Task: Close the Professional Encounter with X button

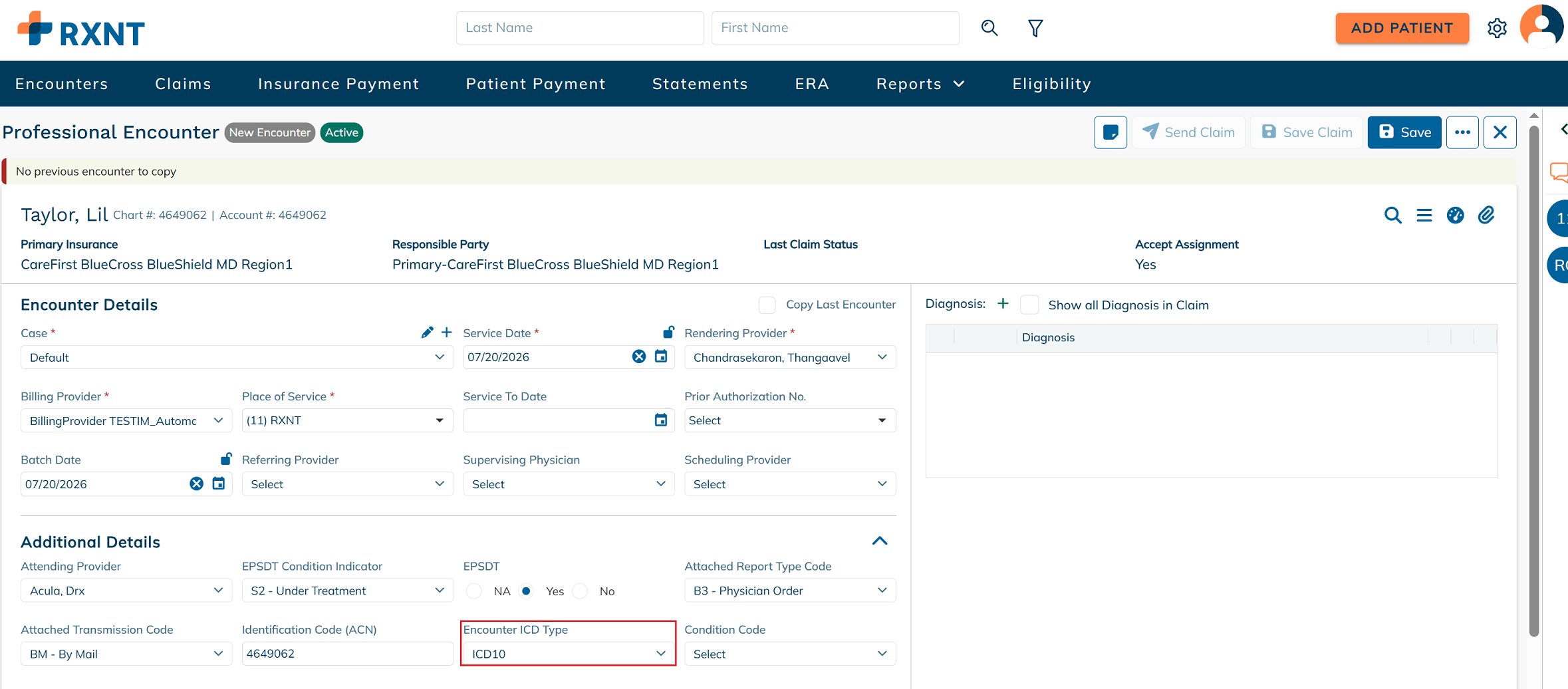Action: [1500, 132]
